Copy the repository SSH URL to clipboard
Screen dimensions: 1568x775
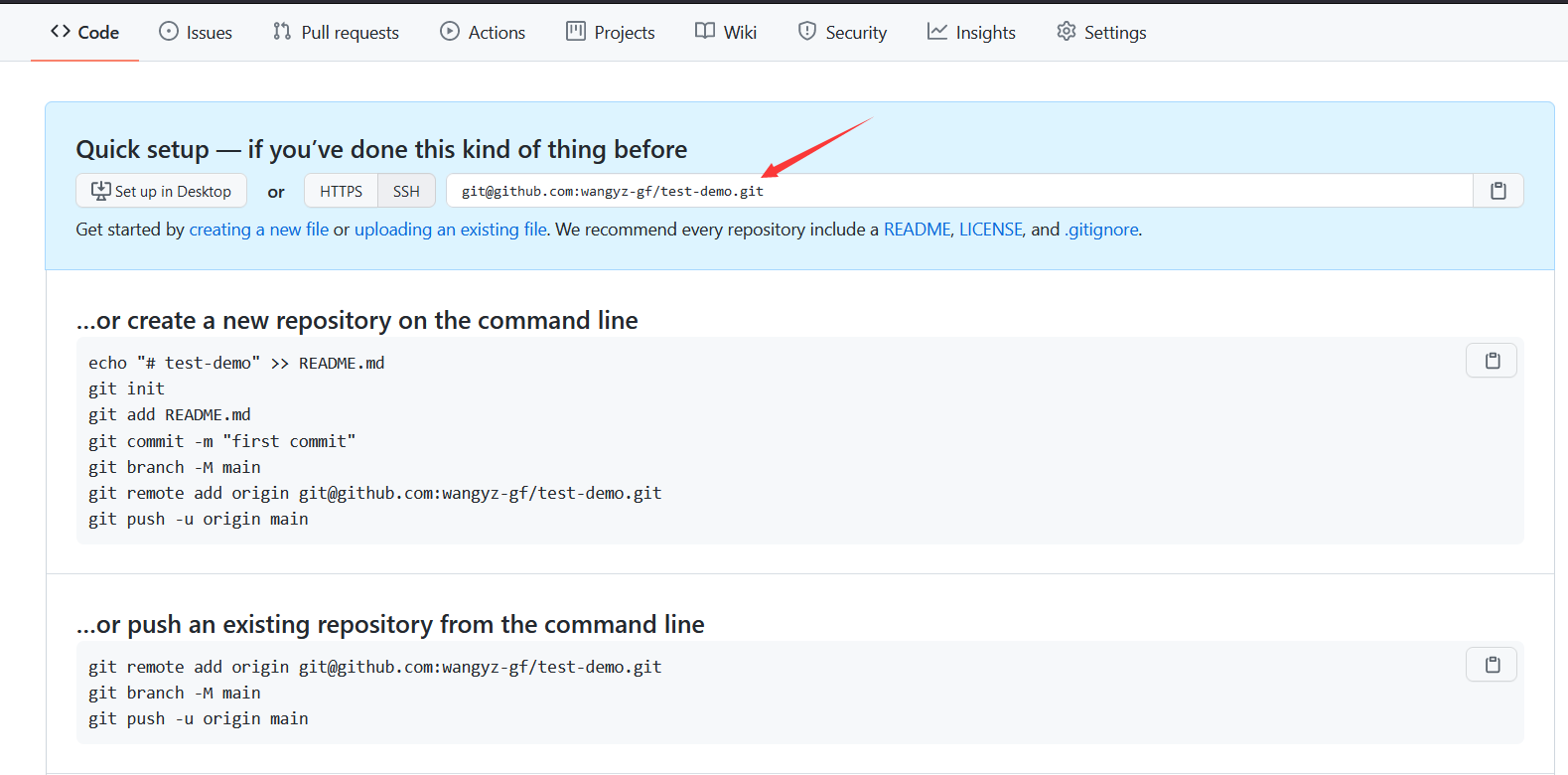[1498, 191]
